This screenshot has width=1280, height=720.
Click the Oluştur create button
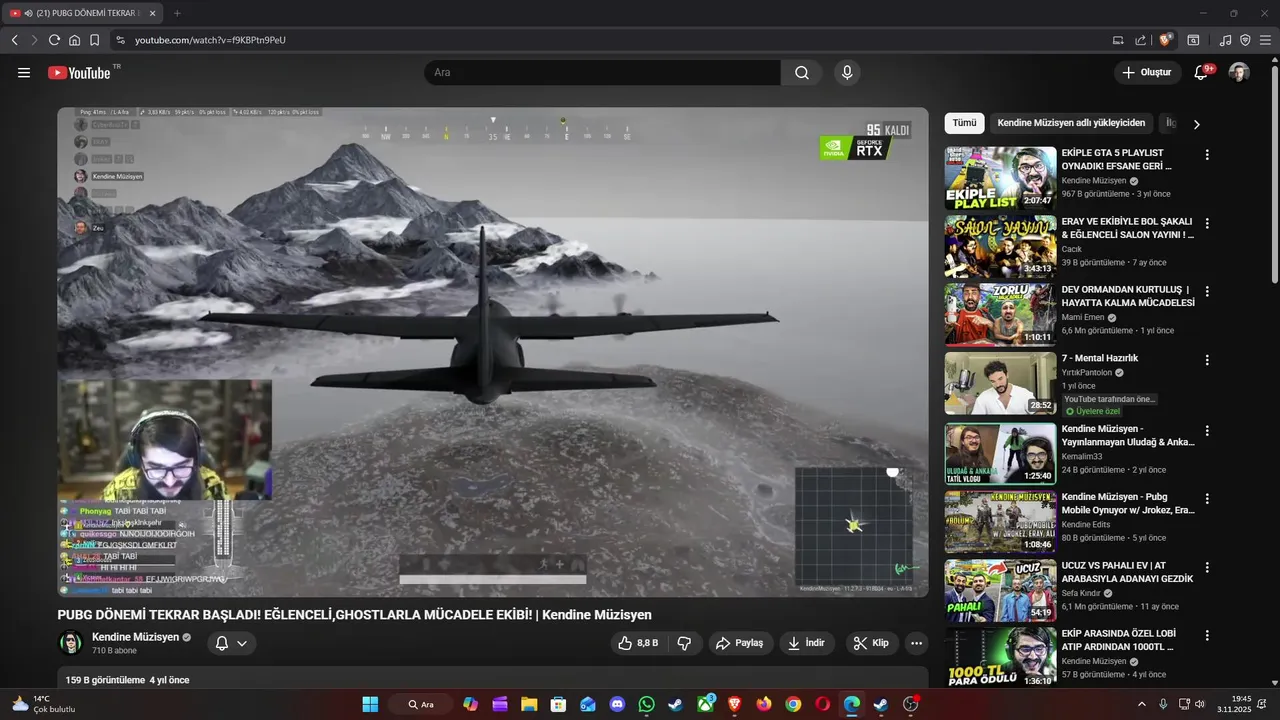click(1146, 72)
